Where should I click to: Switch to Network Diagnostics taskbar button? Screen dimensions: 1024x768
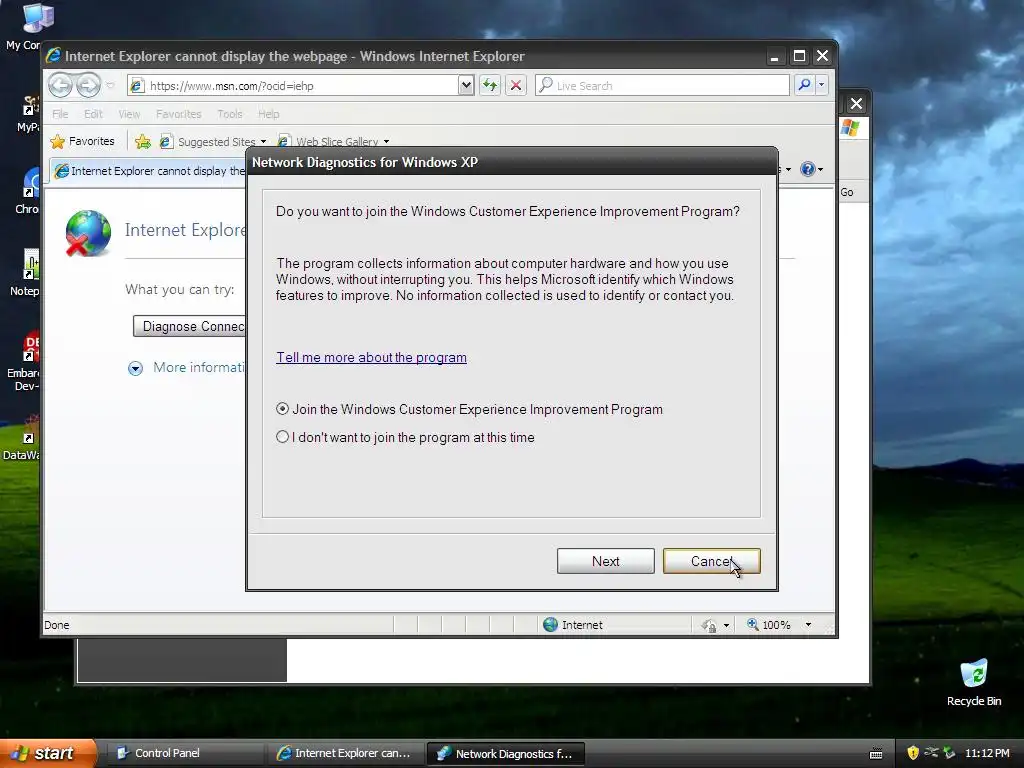pos(505,753)
